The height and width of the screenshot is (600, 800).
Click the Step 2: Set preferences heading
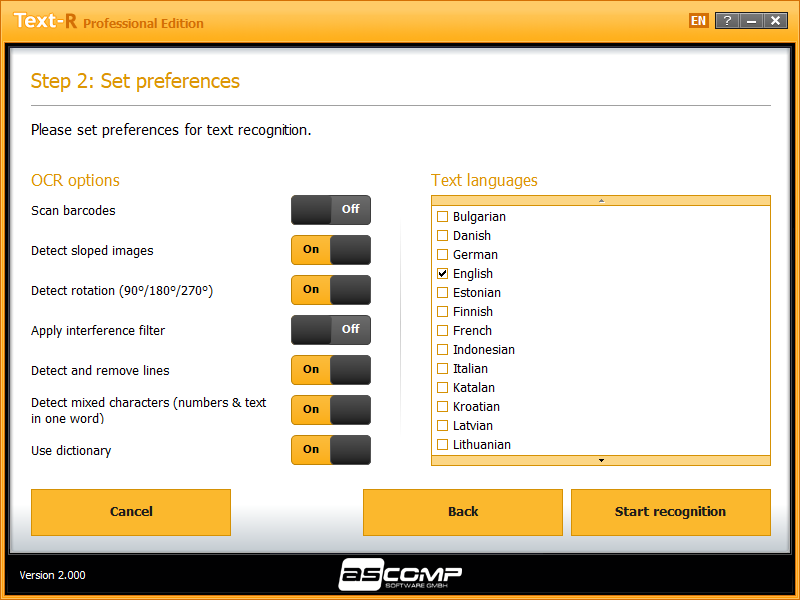pyautogui.click(x=135, y=81)
